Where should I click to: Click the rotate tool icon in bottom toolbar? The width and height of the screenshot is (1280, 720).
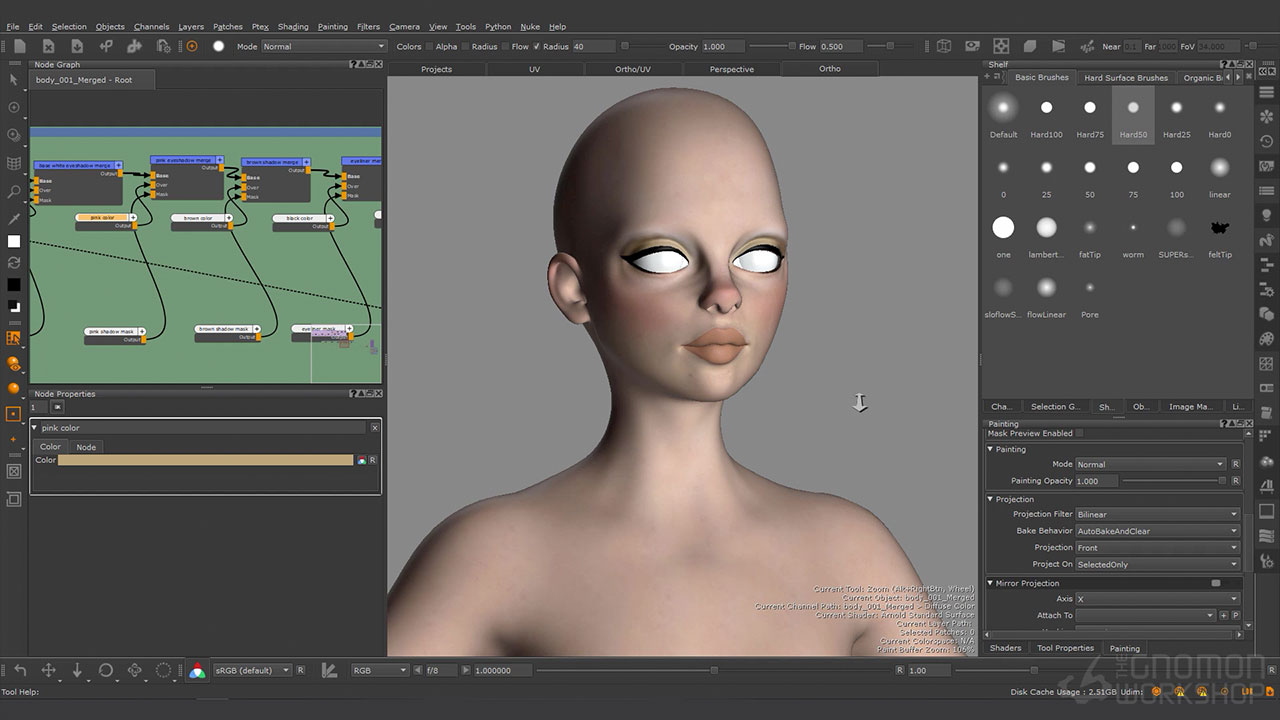tap(106, 670)
